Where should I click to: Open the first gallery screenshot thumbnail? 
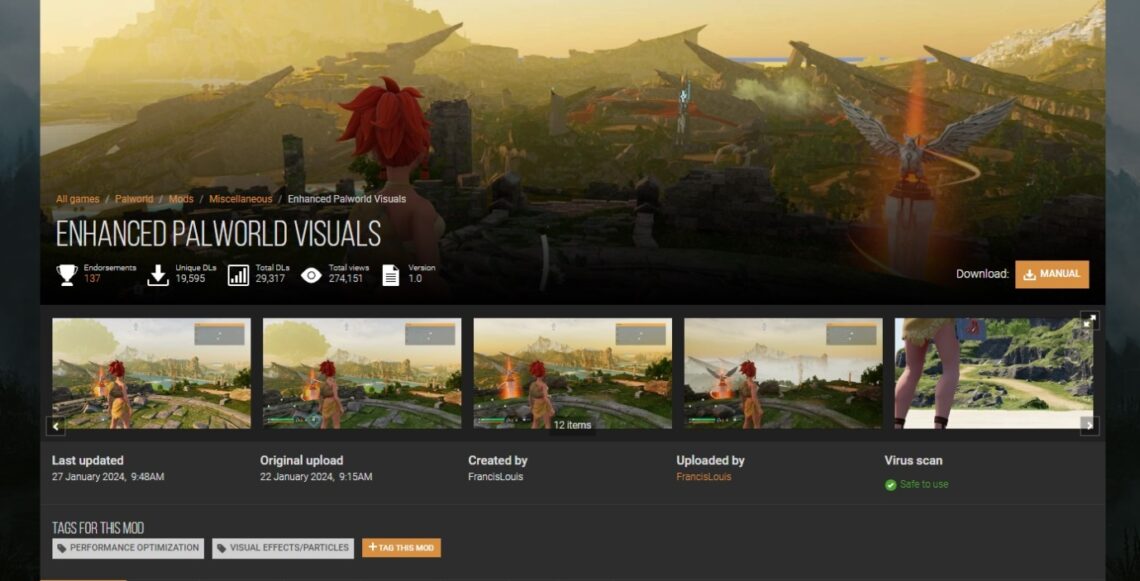[151, 373]
